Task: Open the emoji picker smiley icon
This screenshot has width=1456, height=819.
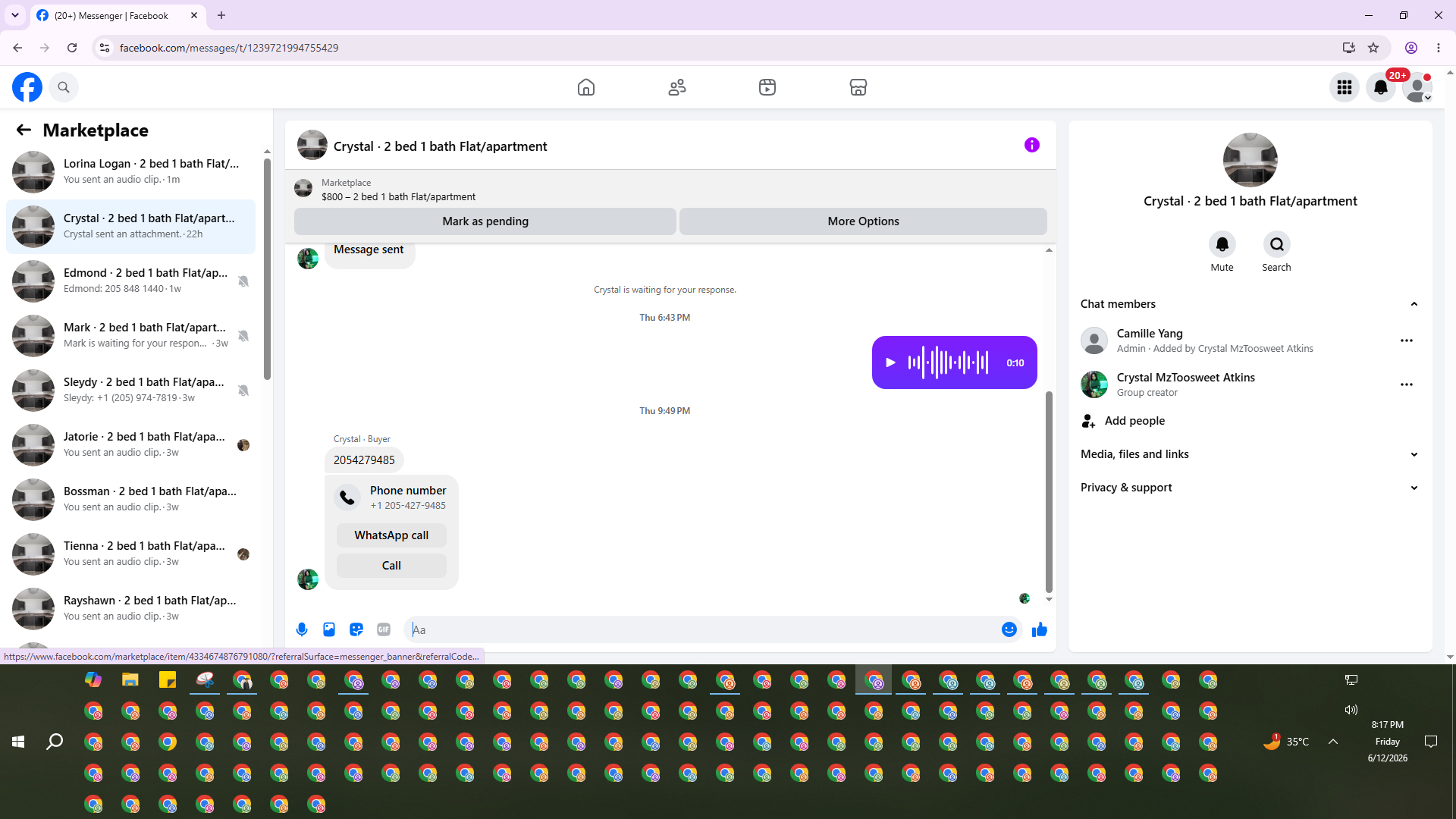Action: click(x=1009, y=629)
